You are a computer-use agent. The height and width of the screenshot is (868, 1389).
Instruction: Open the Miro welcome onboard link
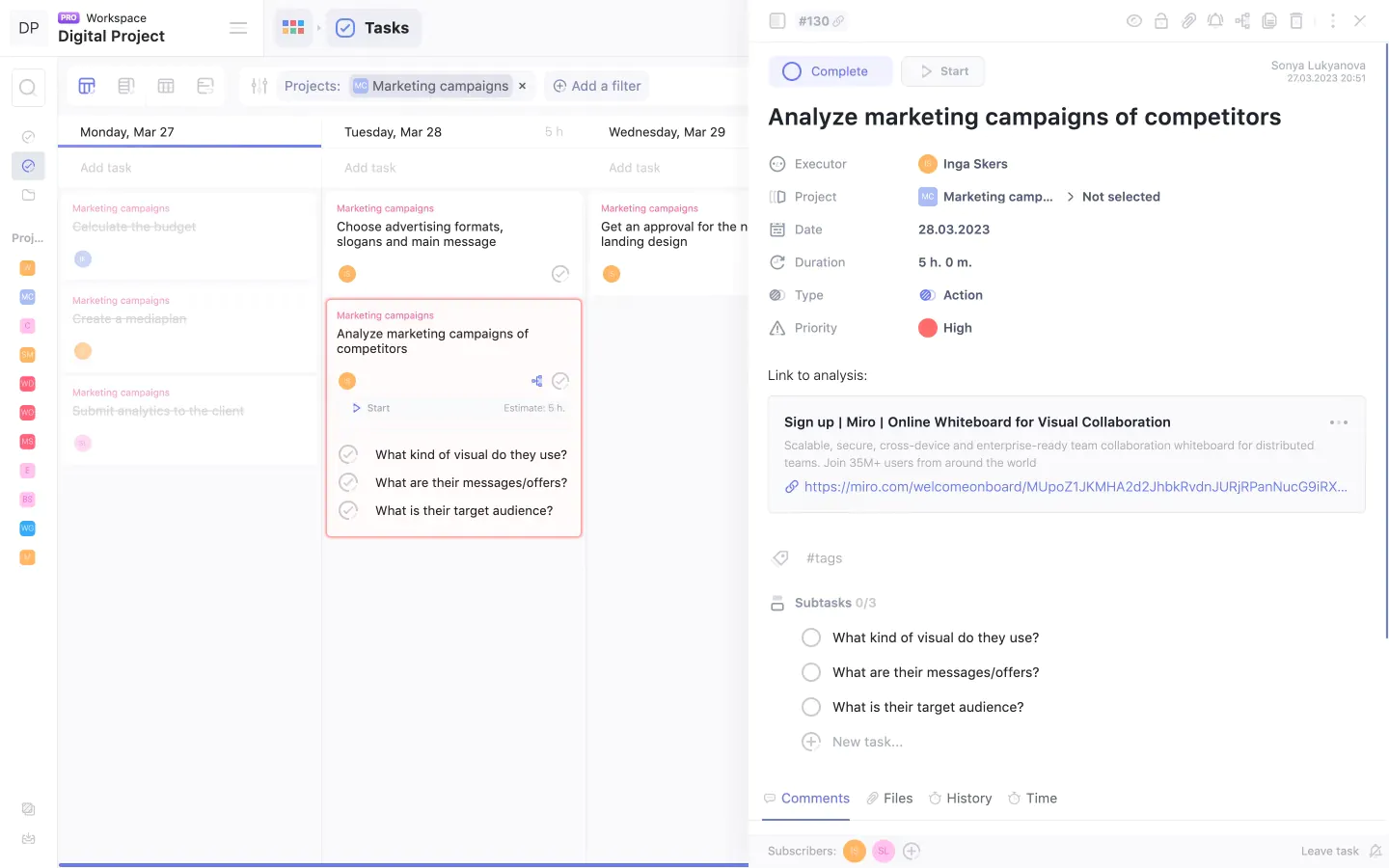point(1075,487)
